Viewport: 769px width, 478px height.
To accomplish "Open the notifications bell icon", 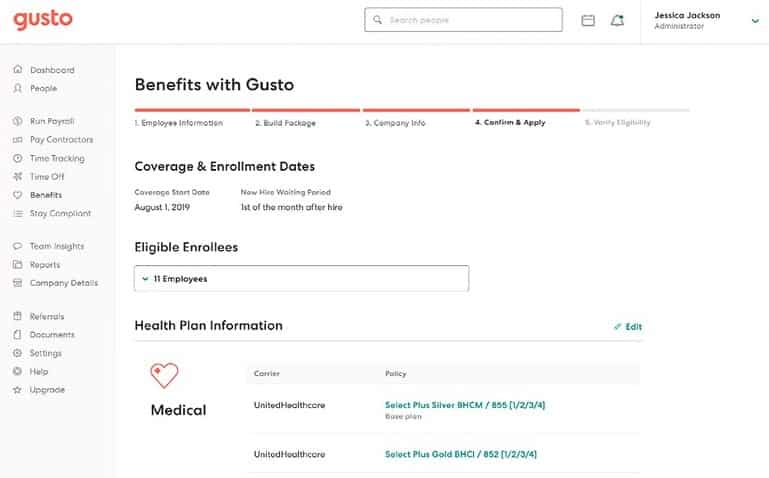I will (x=617, y=20).
